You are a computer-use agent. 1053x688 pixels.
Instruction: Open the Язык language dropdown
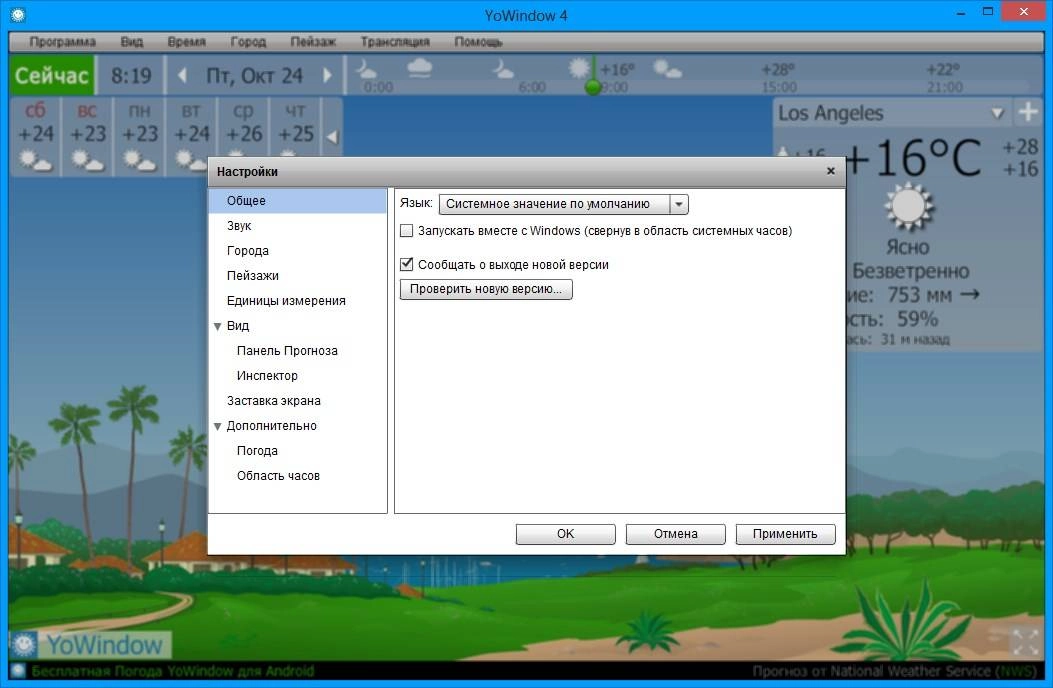point(563,204)
